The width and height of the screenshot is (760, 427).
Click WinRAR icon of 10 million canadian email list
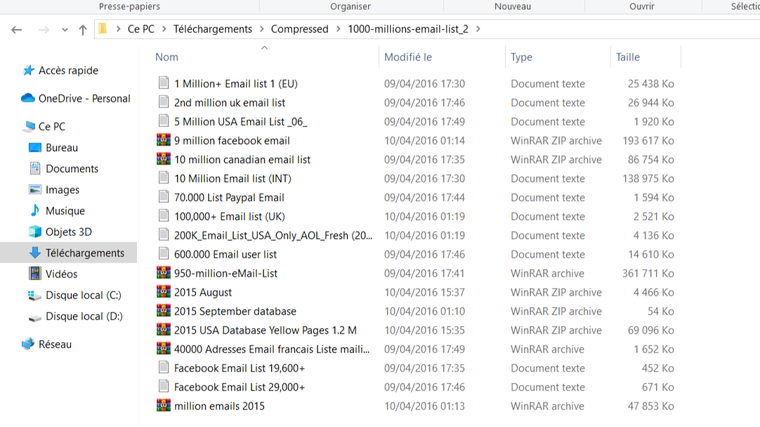pyautogui.click(x=163, y=159)
